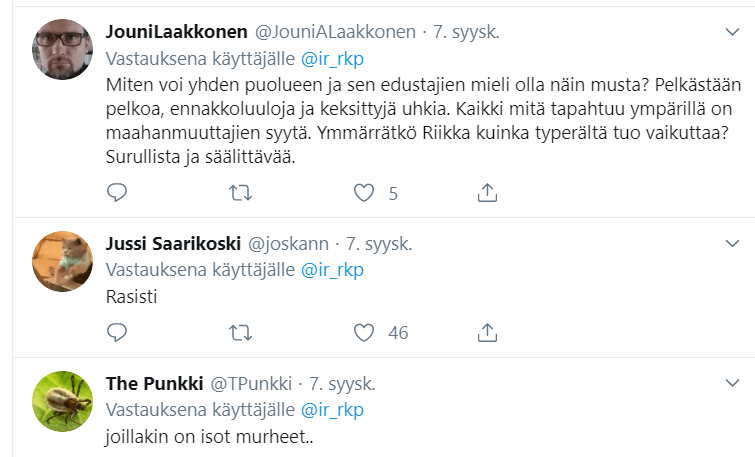The width and height of the screenshot is (755, 457).
Task: Go to the @joskann handle
Action: [288, 243]
